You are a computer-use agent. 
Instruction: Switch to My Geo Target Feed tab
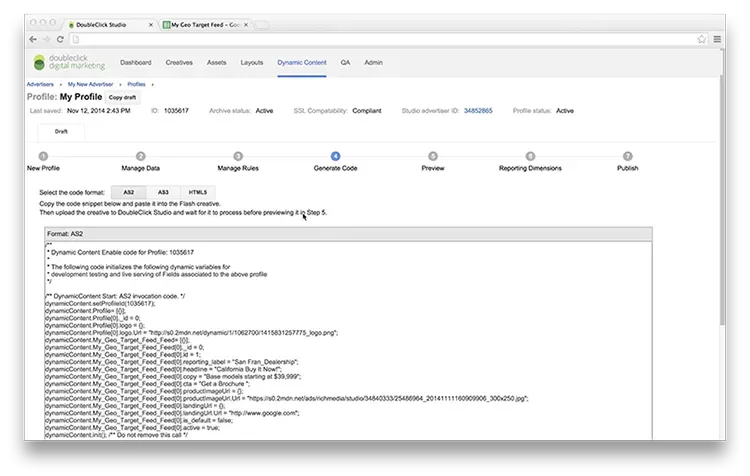[x=211, y=23]
